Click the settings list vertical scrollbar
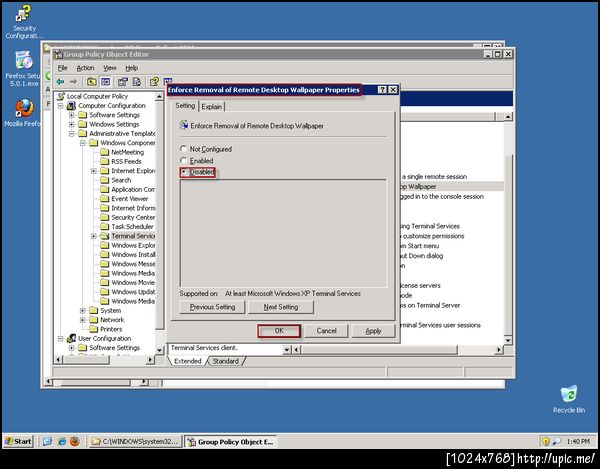This screenshot has height=469, width=600. coord(508,228)
